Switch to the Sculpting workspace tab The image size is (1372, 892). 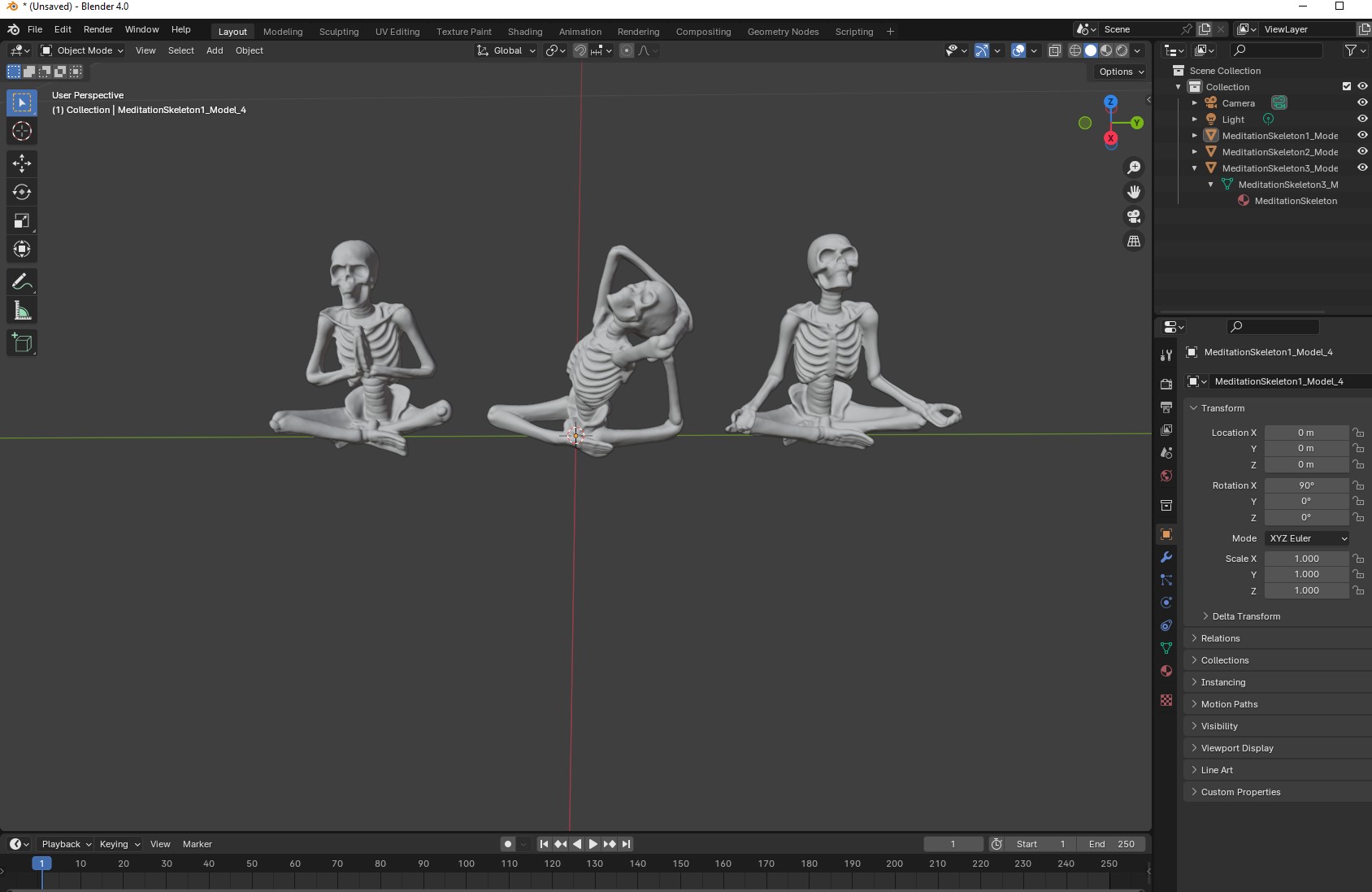pos(339,32)
